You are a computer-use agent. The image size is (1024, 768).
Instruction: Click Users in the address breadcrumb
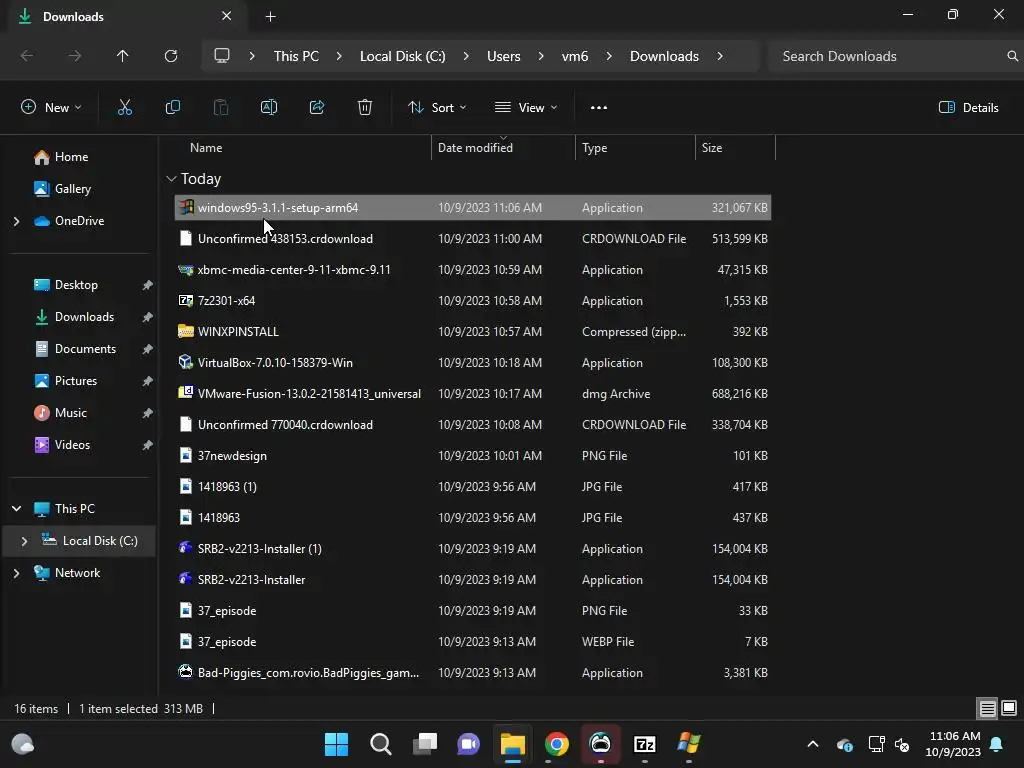pos(504,56)
